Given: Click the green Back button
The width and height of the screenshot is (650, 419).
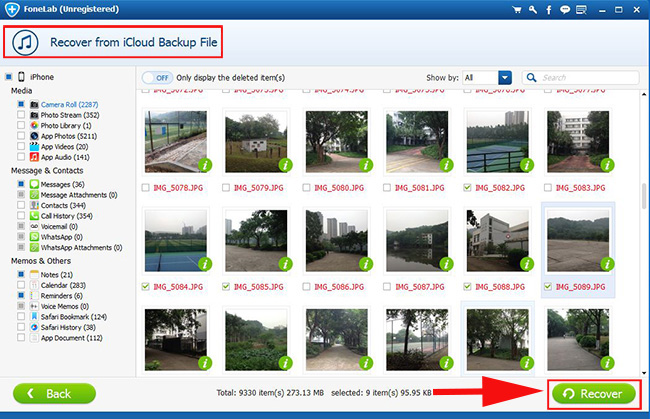Looking at the screenshot, I should tap(54, 394).
